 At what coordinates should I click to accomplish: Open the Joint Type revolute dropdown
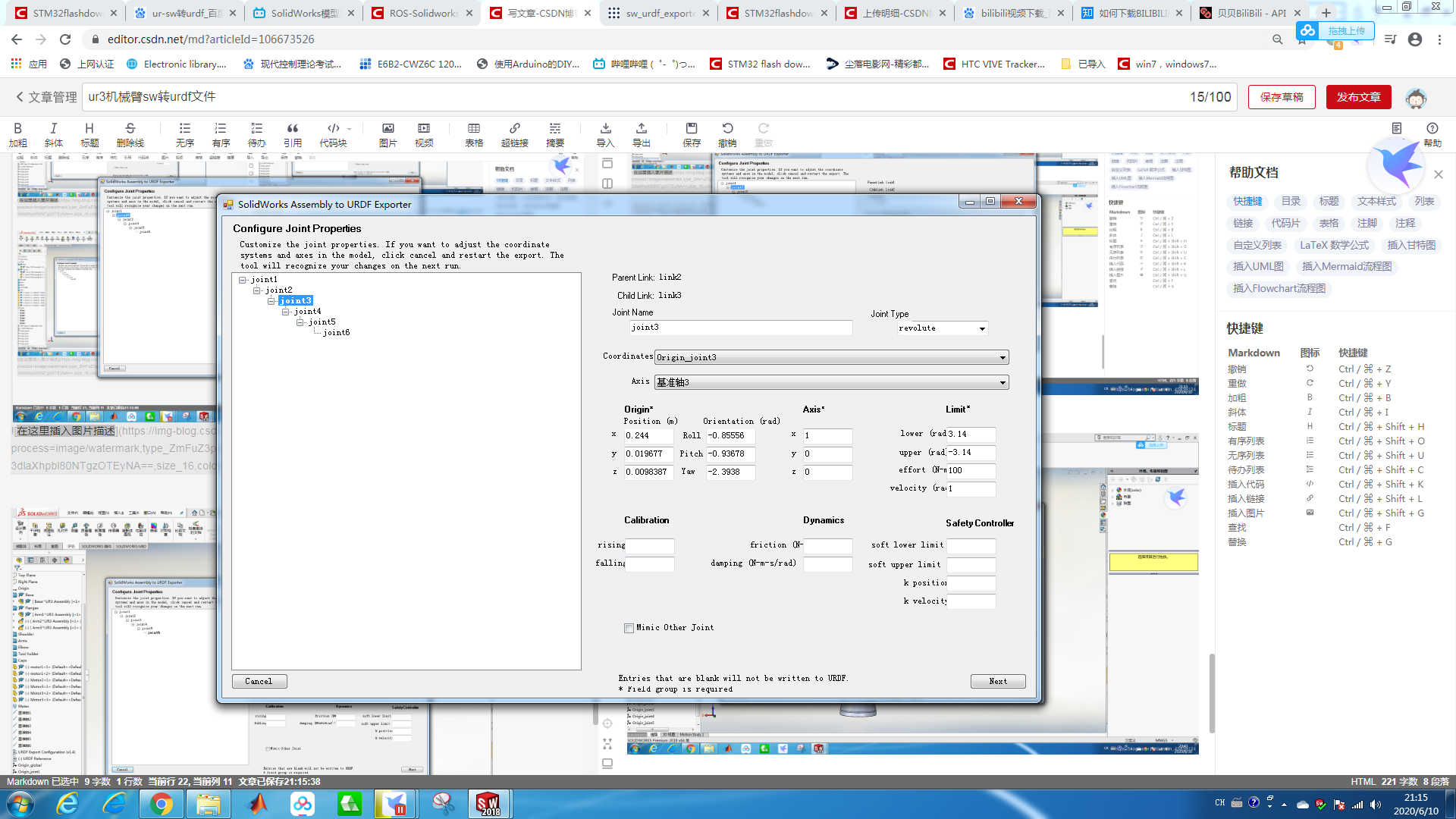(982, 328)
